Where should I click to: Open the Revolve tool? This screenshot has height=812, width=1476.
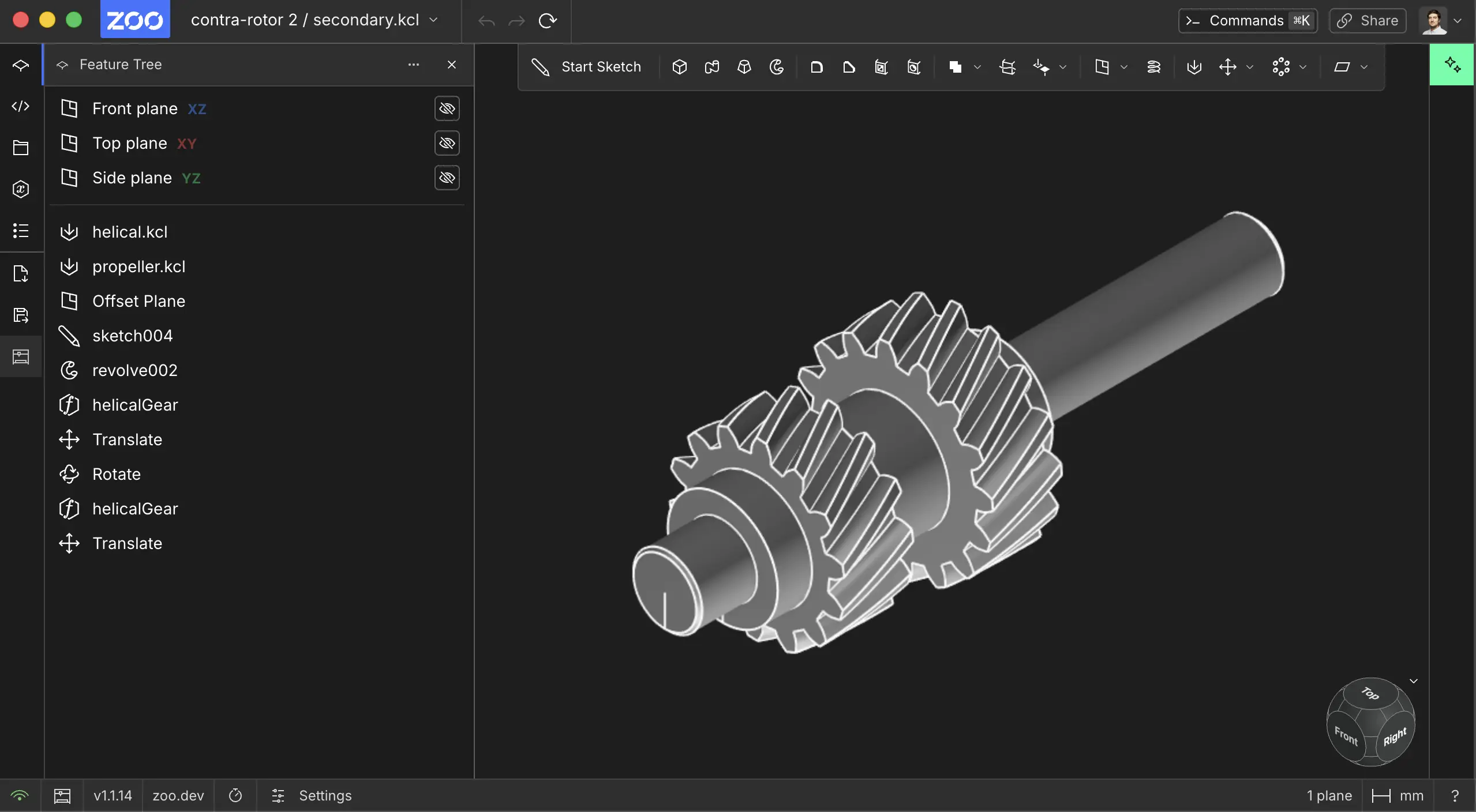point(776,67)
